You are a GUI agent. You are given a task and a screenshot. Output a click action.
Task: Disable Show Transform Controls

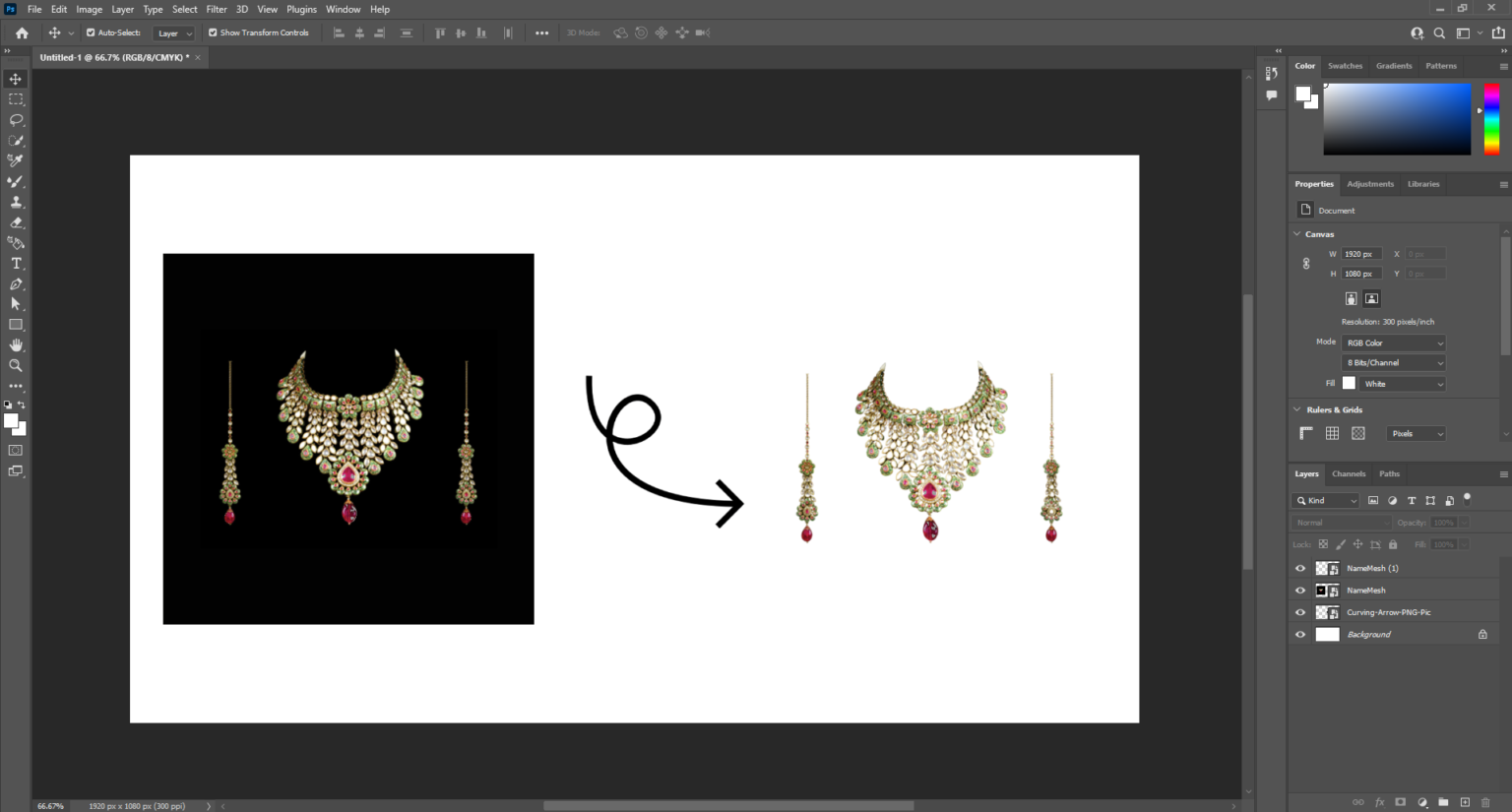[211, 32]
